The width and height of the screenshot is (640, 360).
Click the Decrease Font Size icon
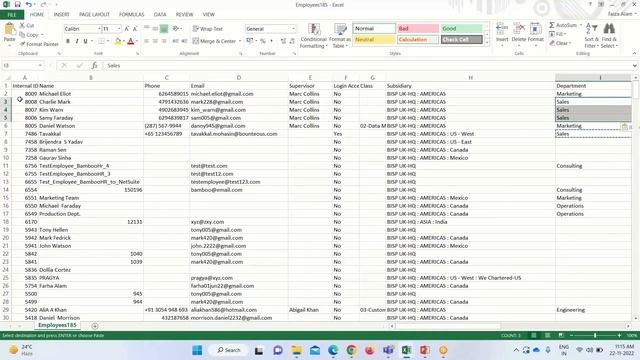pyautogui.click(x=135, y=29)
